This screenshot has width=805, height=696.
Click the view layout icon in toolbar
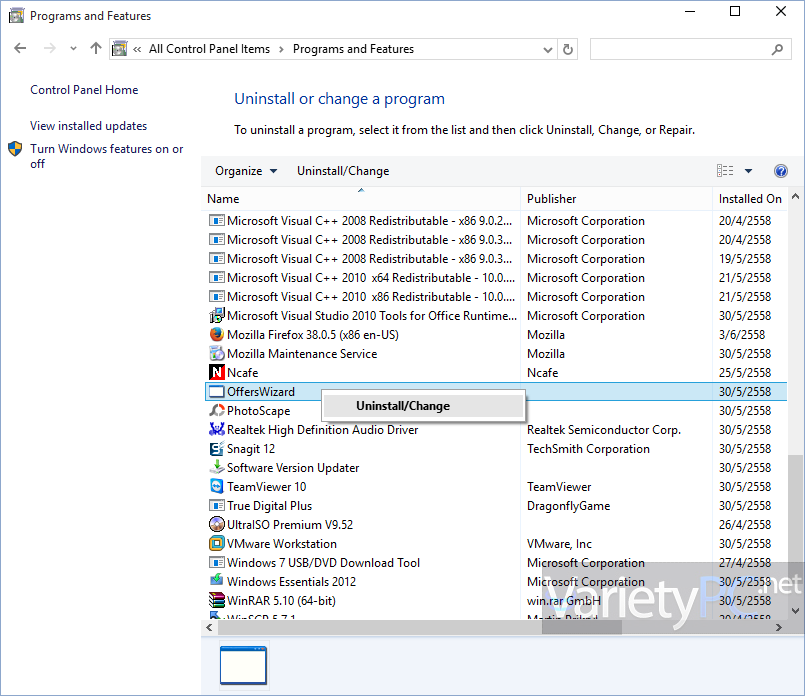(x=725, y=171)
